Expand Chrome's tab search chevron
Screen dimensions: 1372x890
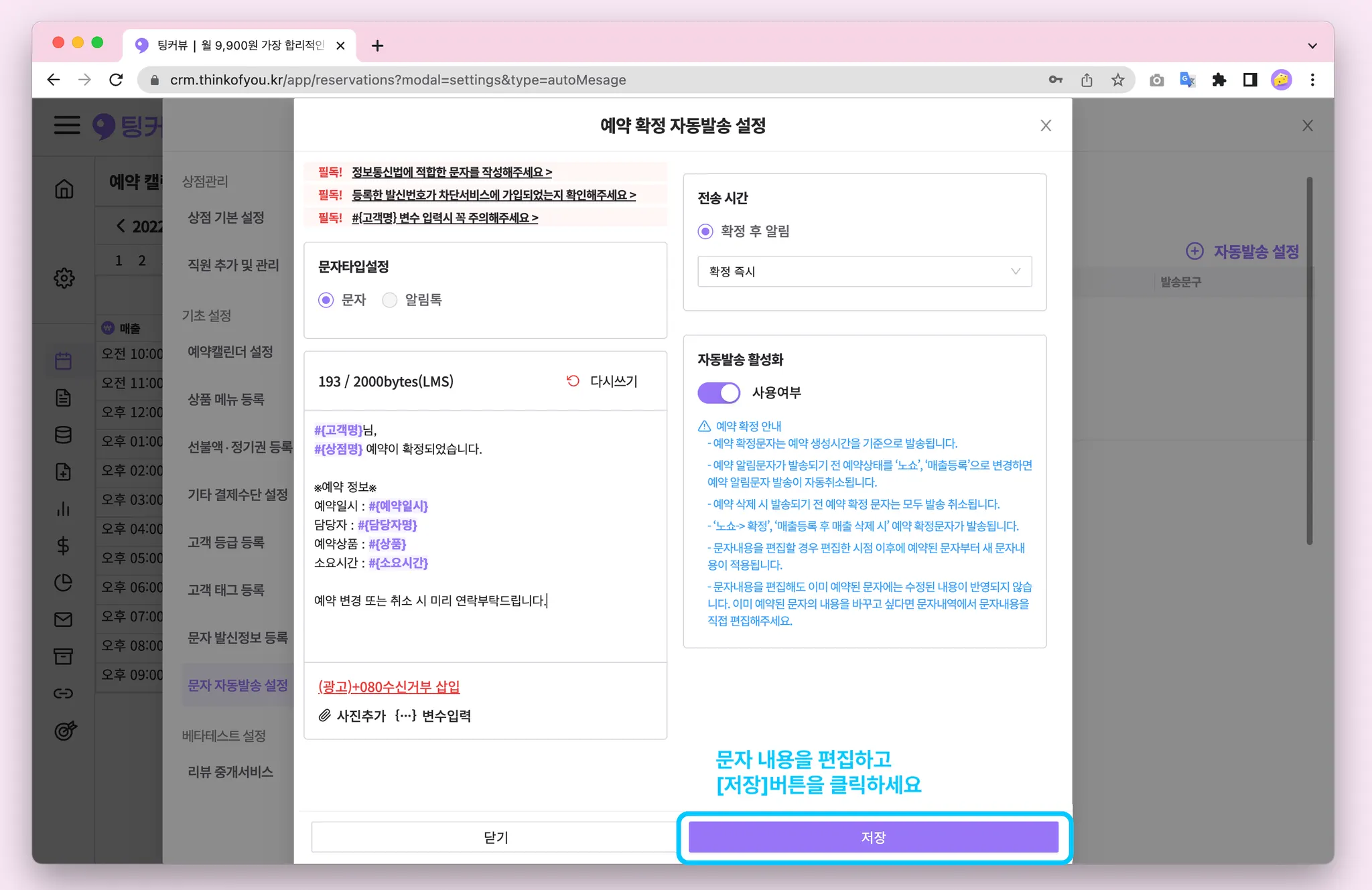pos(1312,46)
